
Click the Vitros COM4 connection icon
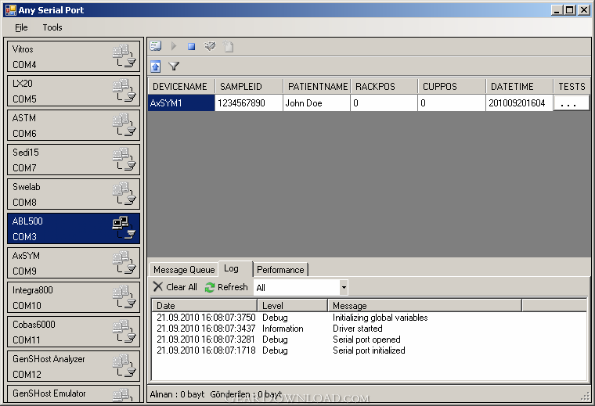click(124, 56)
